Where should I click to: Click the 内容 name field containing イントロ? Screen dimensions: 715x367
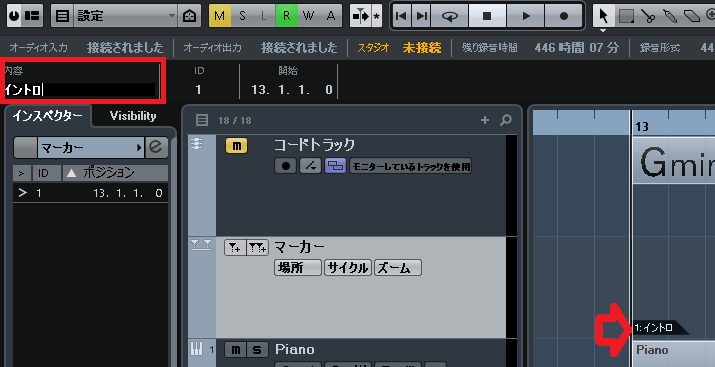(x=80, y=90)
